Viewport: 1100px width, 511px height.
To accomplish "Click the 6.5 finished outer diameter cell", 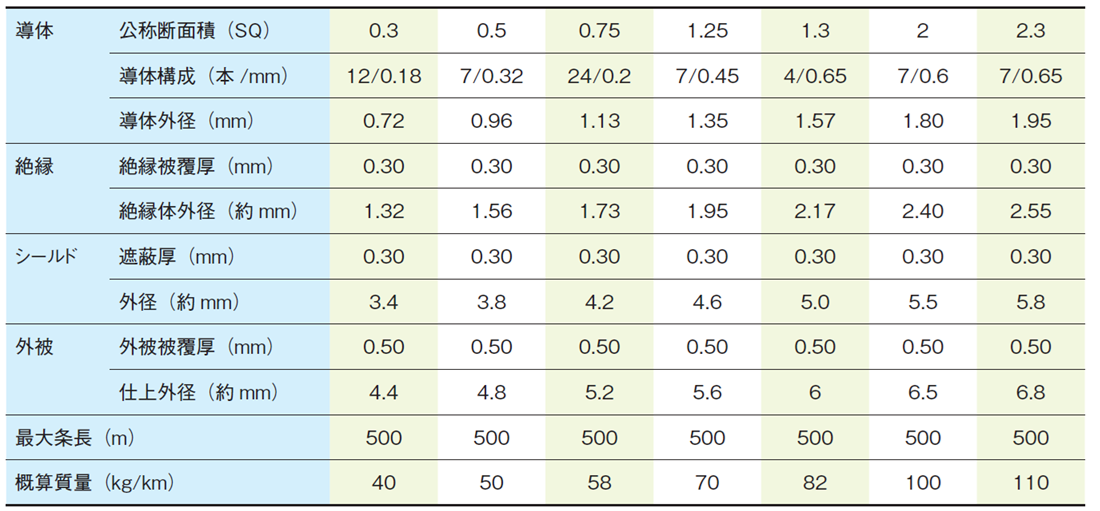I will pyautogui.click(x=922, y=393).
